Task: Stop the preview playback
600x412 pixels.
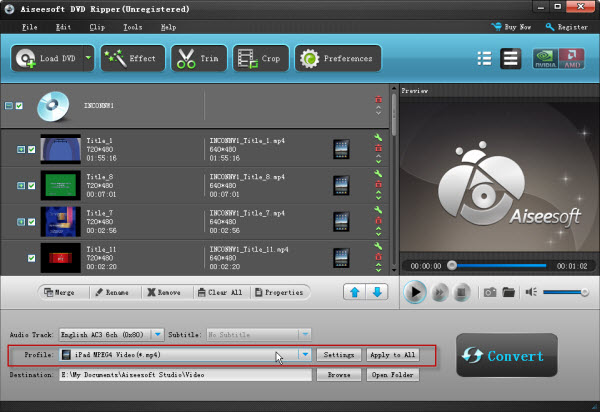Action: (461, 293)
